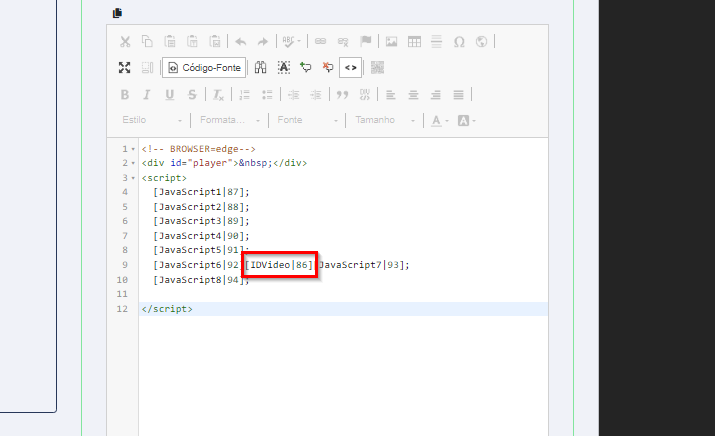This screenshot has width=715, height=436.
Task: Toggle block quote formatting
Action: point(342,94)
